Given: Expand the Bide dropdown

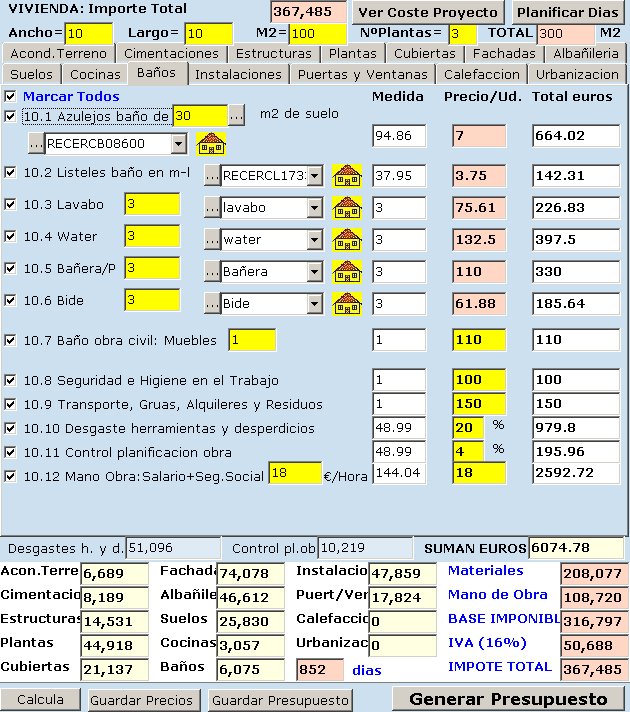Looking at the screenshot, I should pos(314,303).
